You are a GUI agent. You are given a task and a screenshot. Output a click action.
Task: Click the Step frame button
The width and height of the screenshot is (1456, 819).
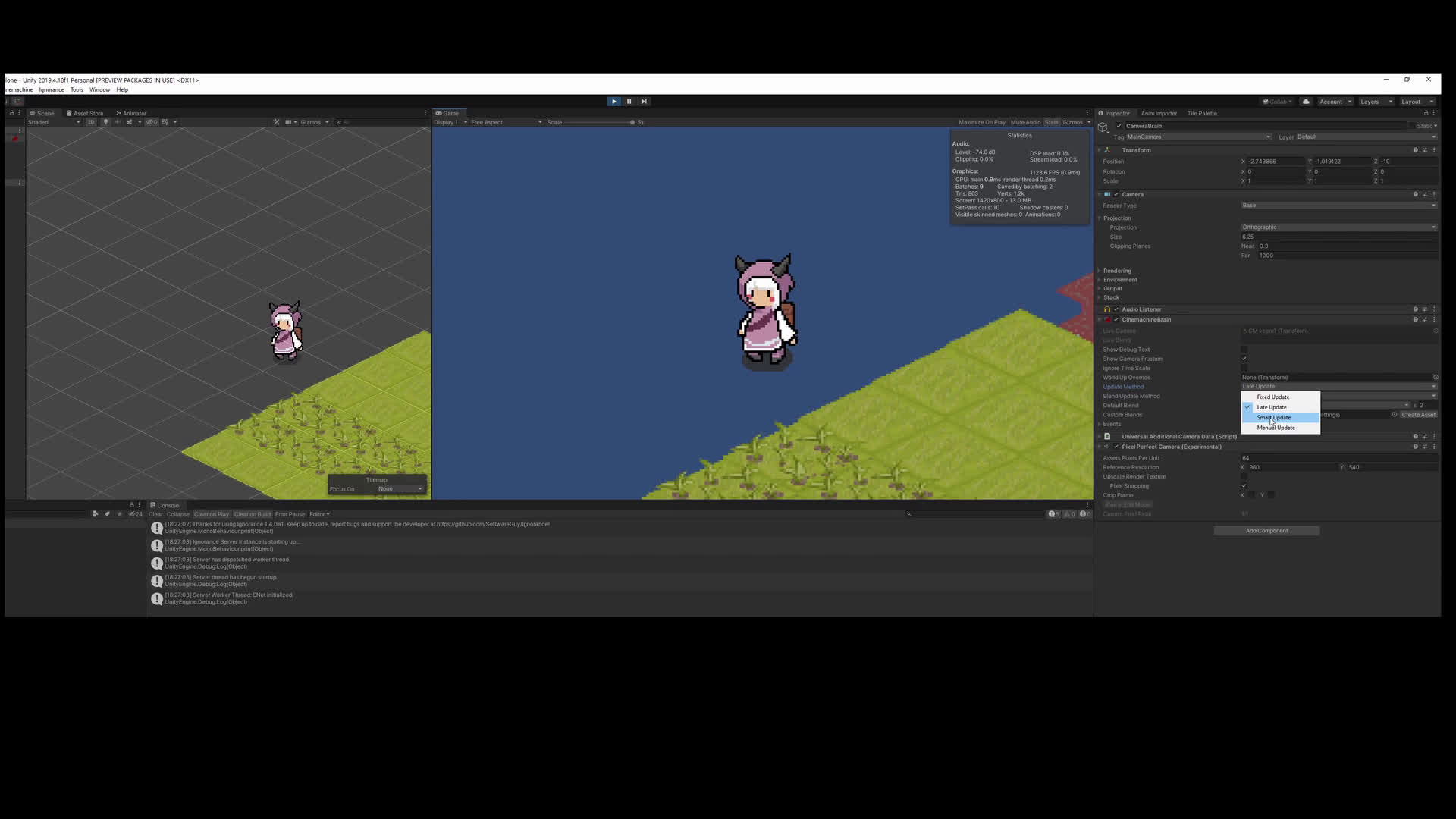(644, 102)
